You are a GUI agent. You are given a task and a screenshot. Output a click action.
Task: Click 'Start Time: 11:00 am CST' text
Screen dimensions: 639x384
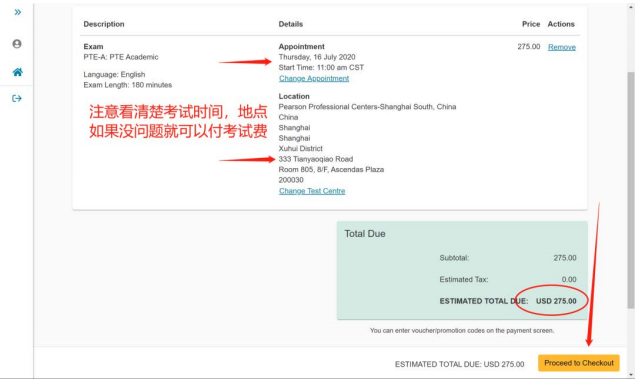click(x=321, y=68)
